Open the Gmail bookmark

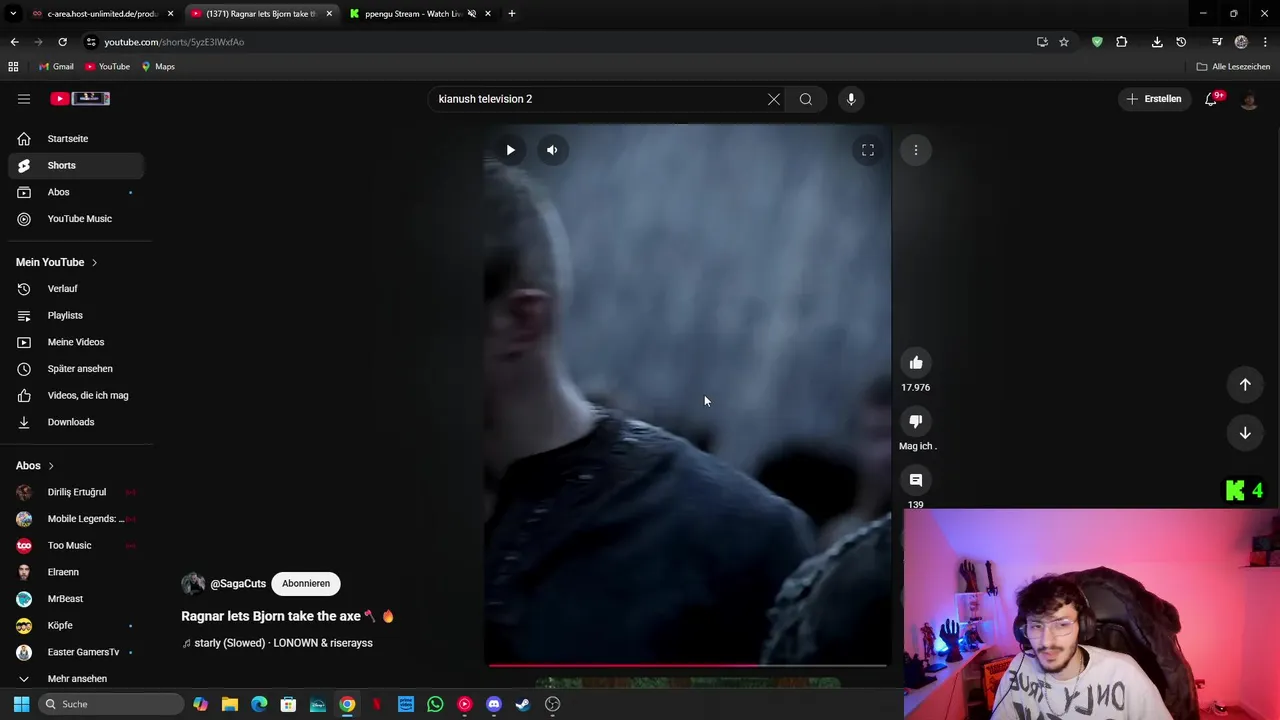[x=56, y=67]
